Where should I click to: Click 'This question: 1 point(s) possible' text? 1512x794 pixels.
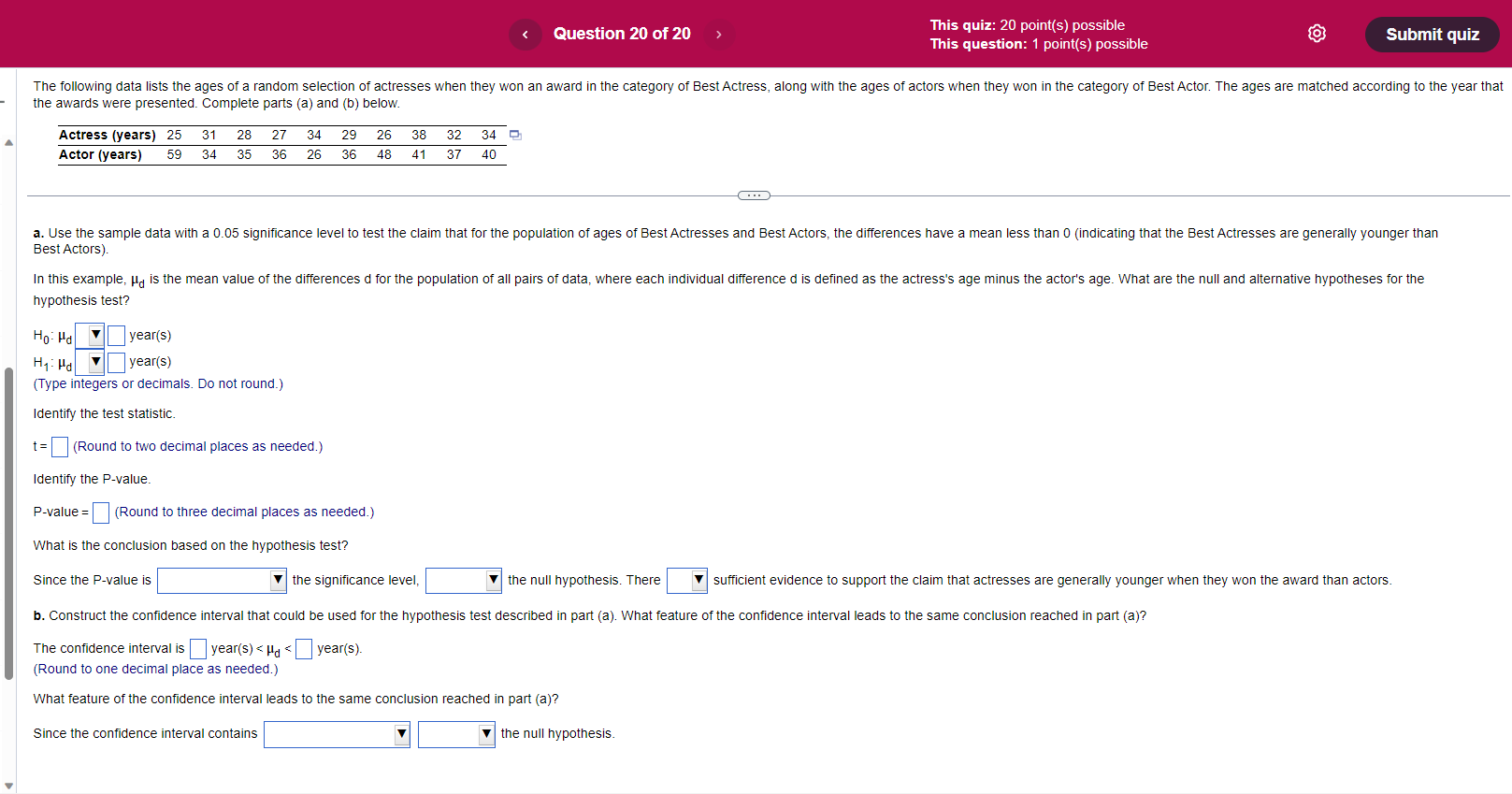[1039, 44]
